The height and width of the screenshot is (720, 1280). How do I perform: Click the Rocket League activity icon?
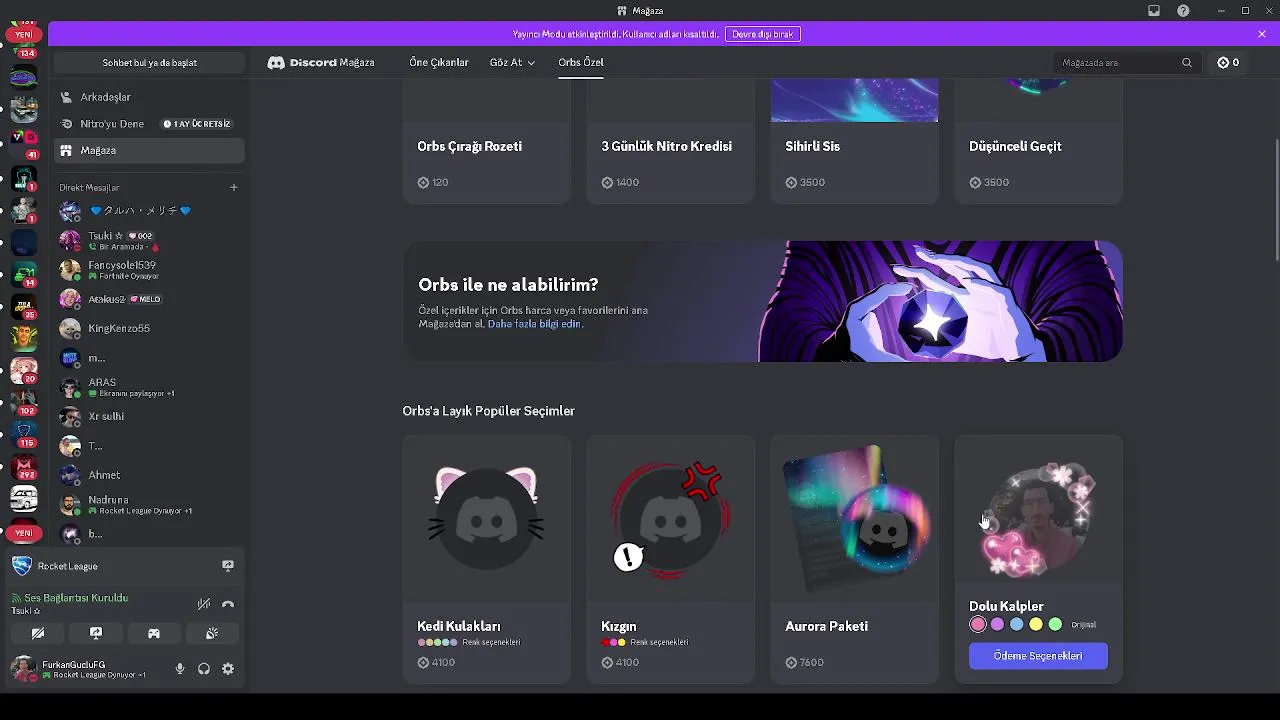[21, 566]
